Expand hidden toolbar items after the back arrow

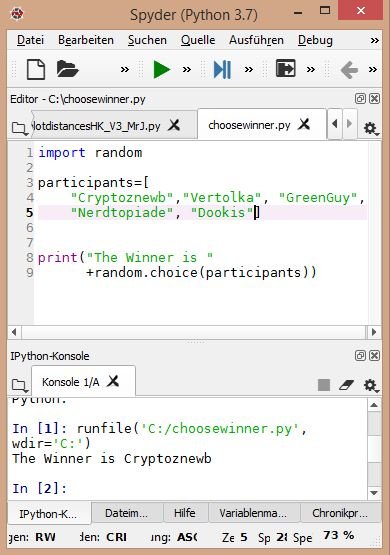pyautogui.click(x=373, y=69)
